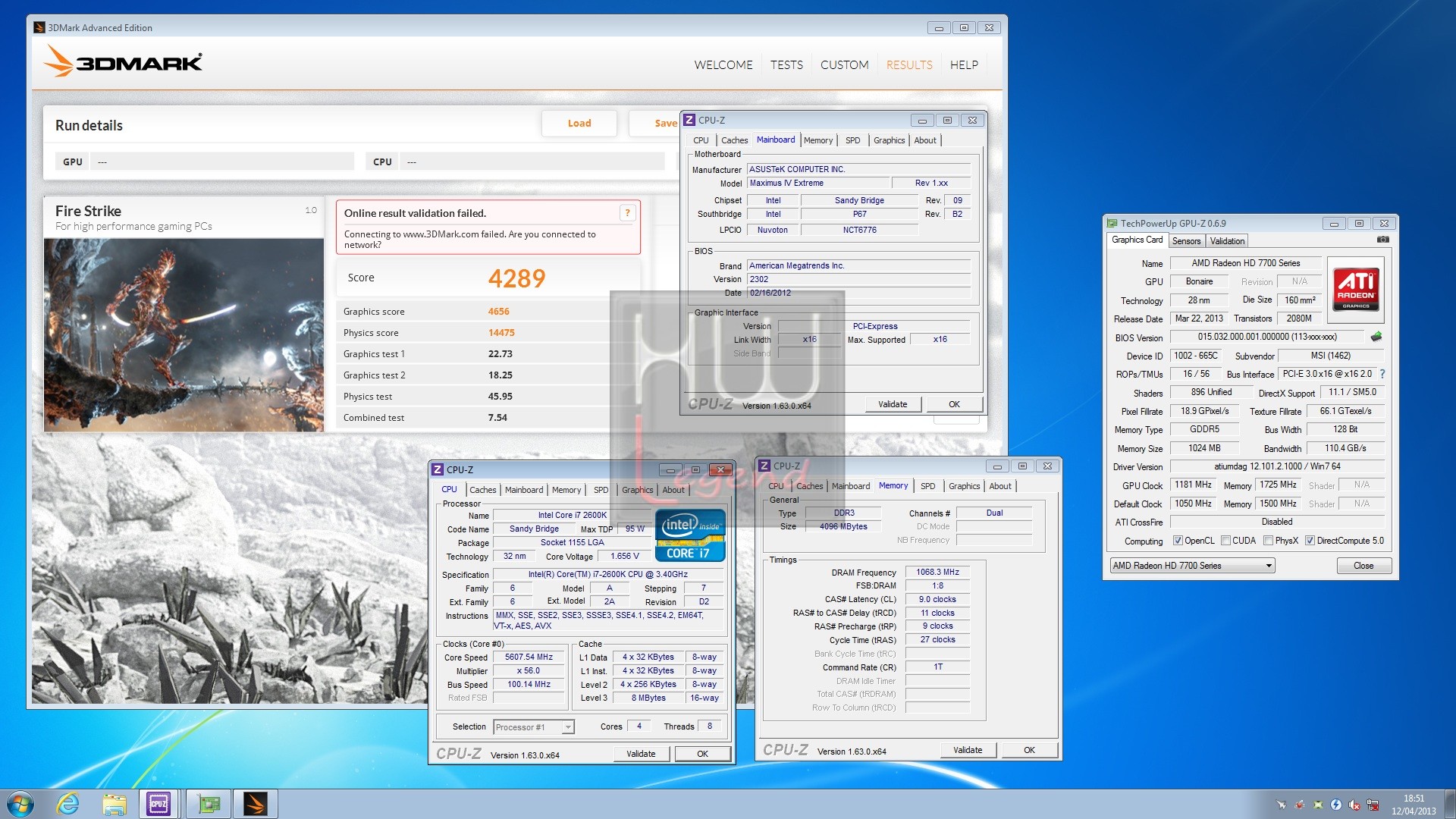Click the Load button in Run details
This screenshot has height=819, width=1456.
579,124
